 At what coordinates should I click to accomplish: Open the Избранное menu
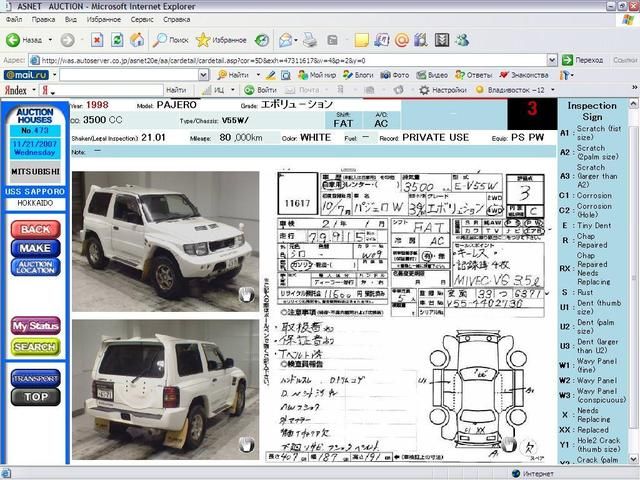(104, 20)
